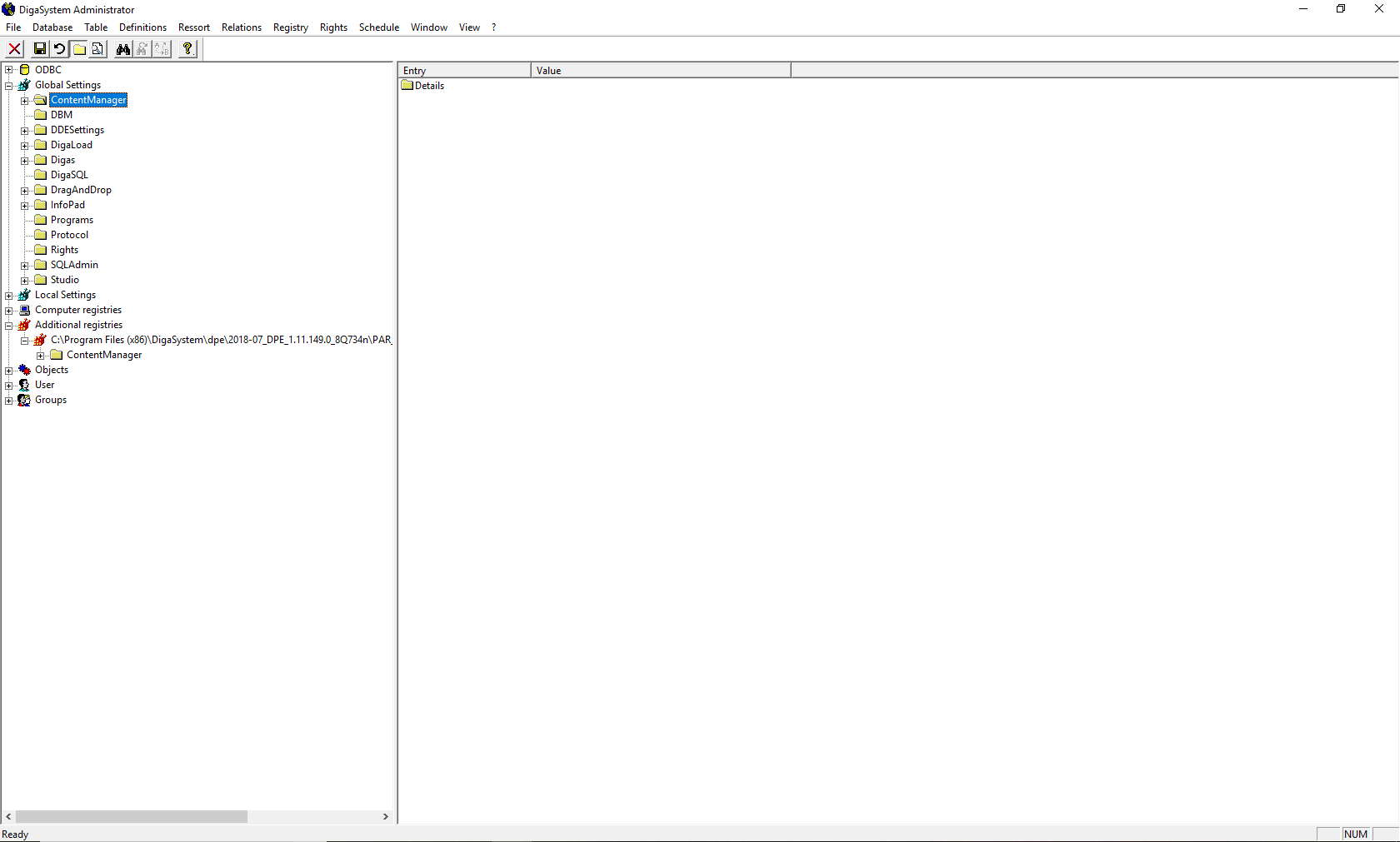This screenshot has height=842, width=1400.
Task: Click the scroll right arrow in tree panel
Action: pyautogui.click(x=386, y=817)
